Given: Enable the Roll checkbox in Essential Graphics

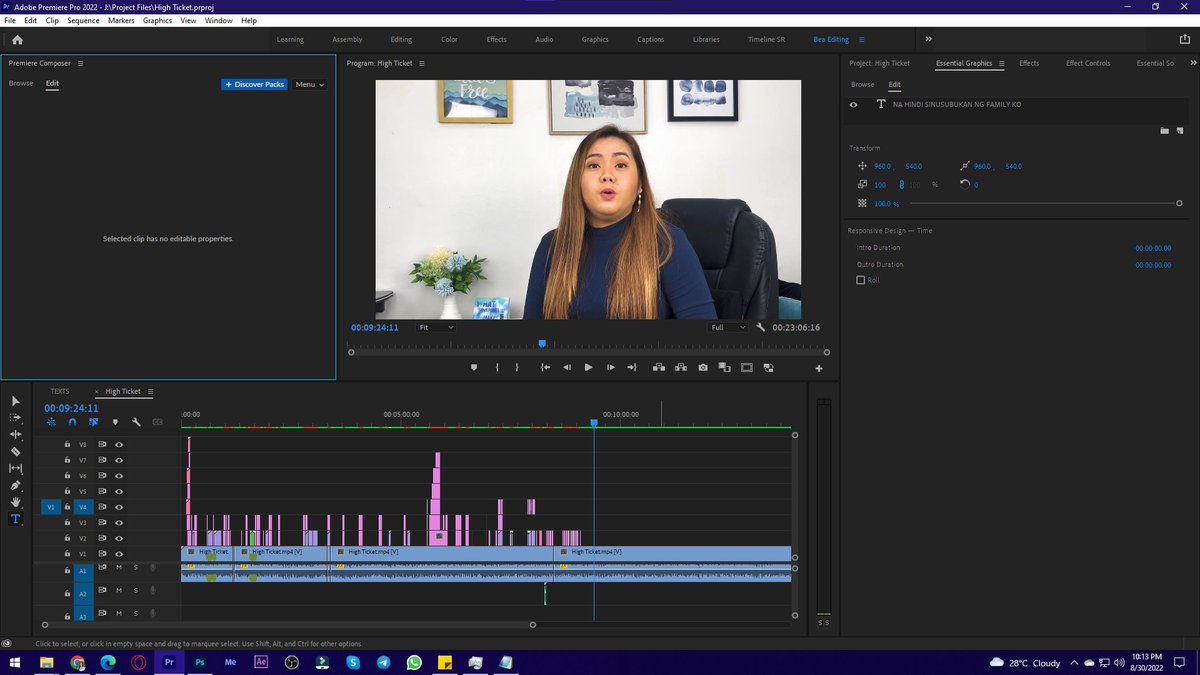Looking at the screenshot, I should [x=862, y=280].
